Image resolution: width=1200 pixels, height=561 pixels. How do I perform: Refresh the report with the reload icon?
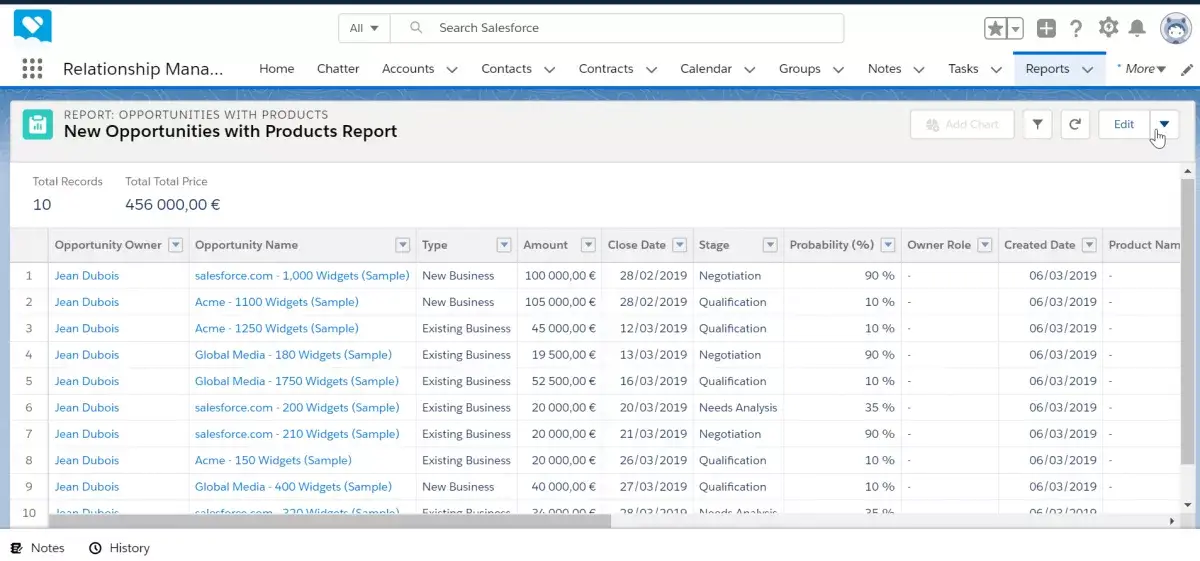[x=1075, y=124]
